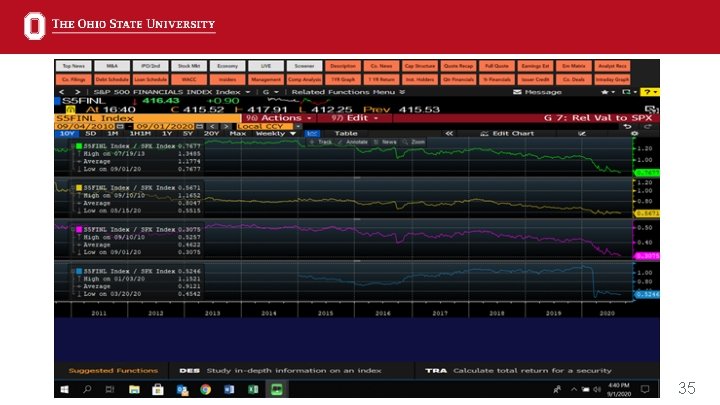Click the annotation pencil icon by Edit Chart

tap(582, 134)
